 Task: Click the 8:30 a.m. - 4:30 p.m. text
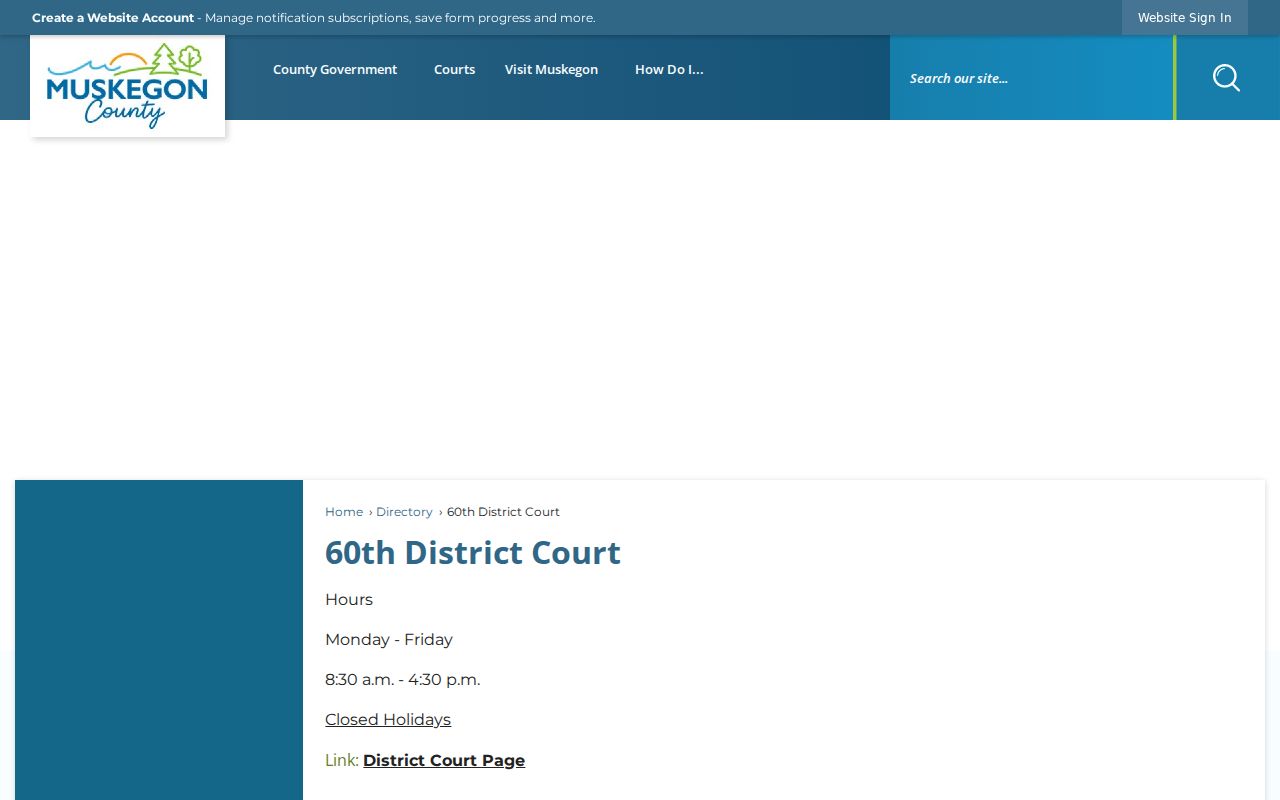[402, 680]
